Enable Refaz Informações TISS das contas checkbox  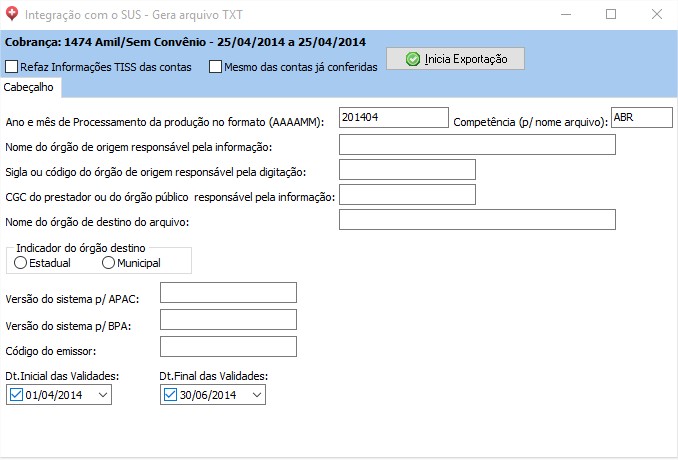pos(12,67)
